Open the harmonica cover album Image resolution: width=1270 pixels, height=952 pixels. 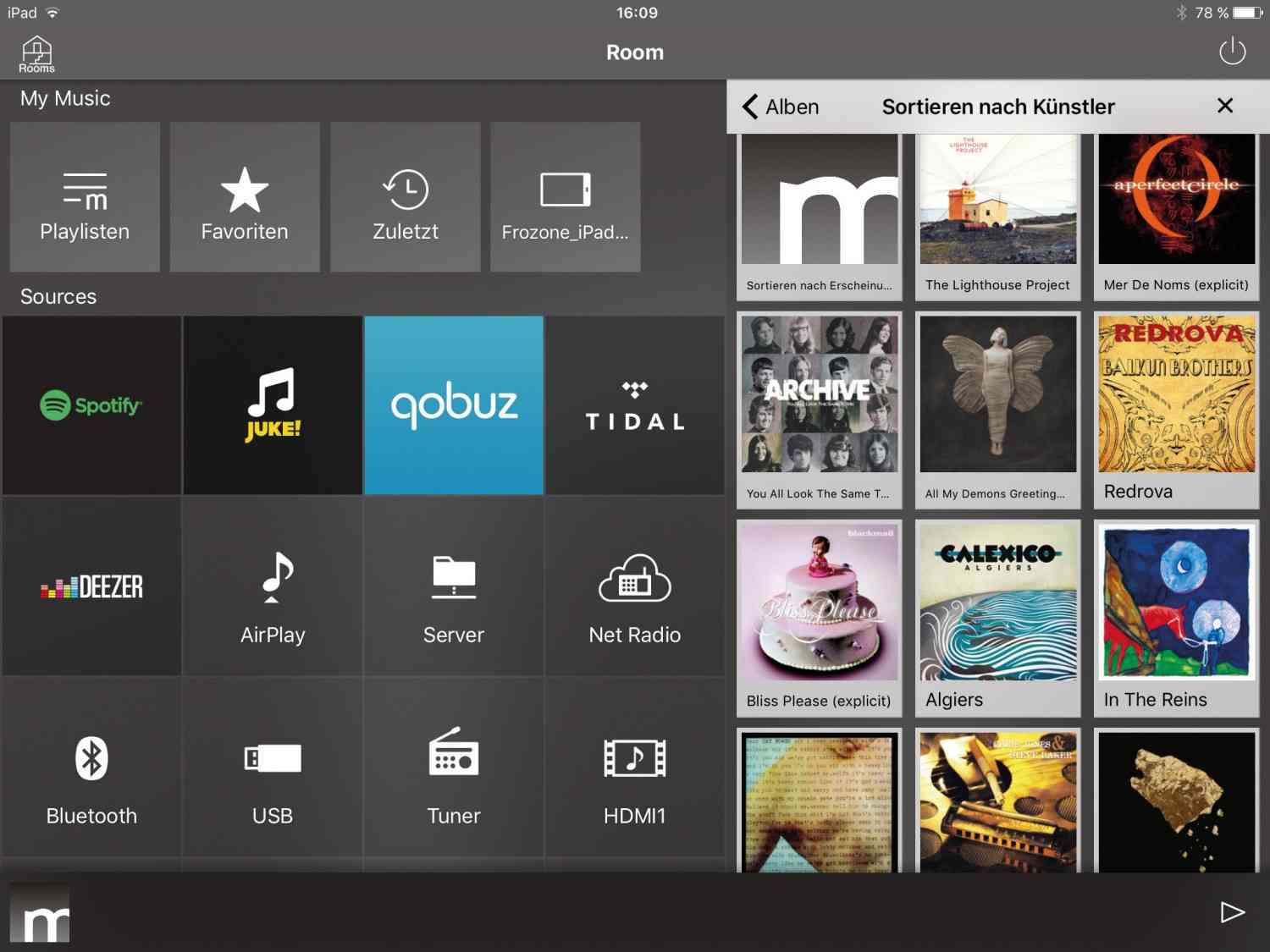[998, 801]
